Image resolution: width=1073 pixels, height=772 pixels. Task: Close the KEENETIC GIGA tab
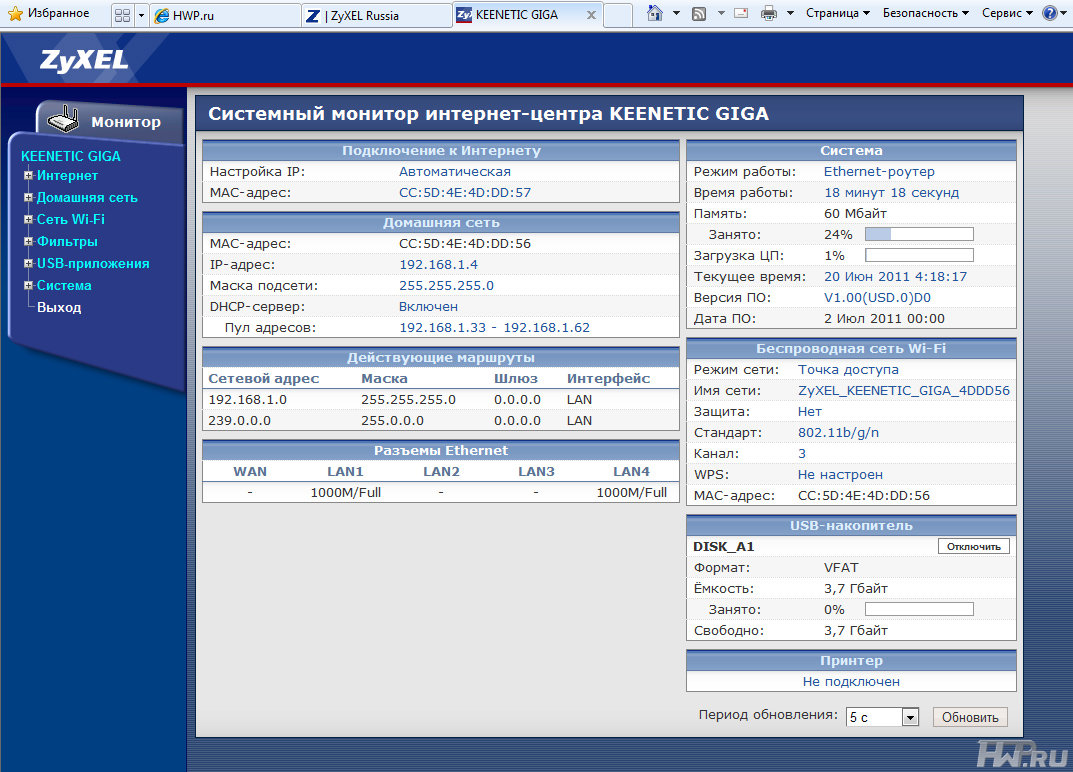click(x=591, y=14)
